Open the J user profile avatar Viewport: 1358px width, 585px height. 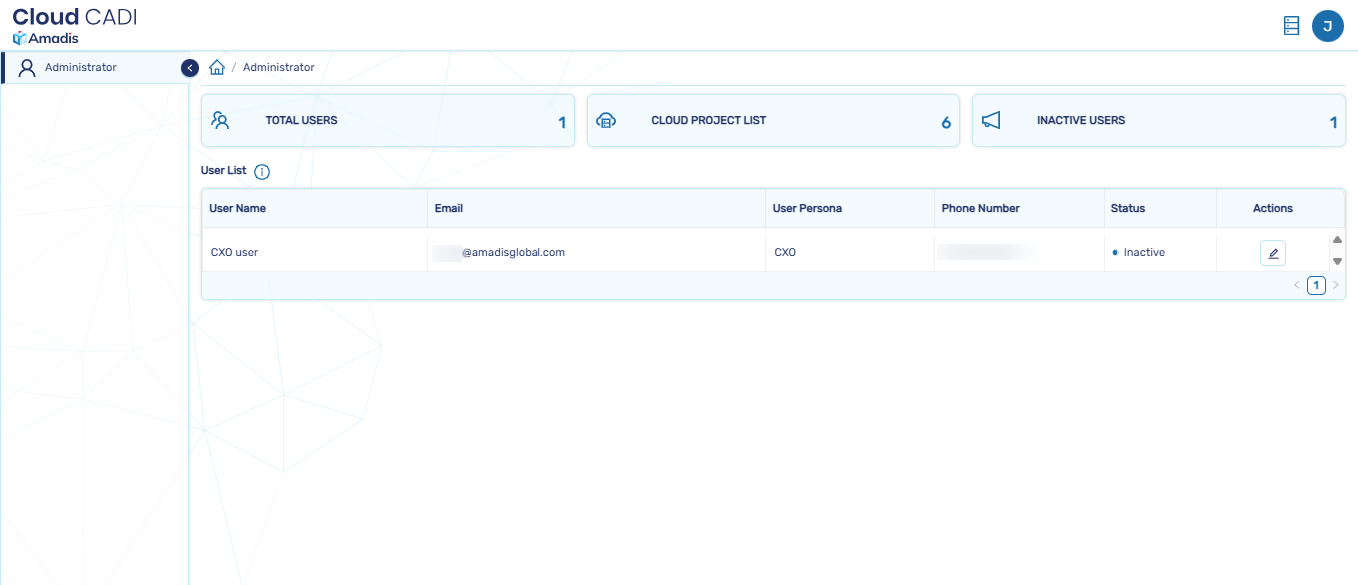1327,26
